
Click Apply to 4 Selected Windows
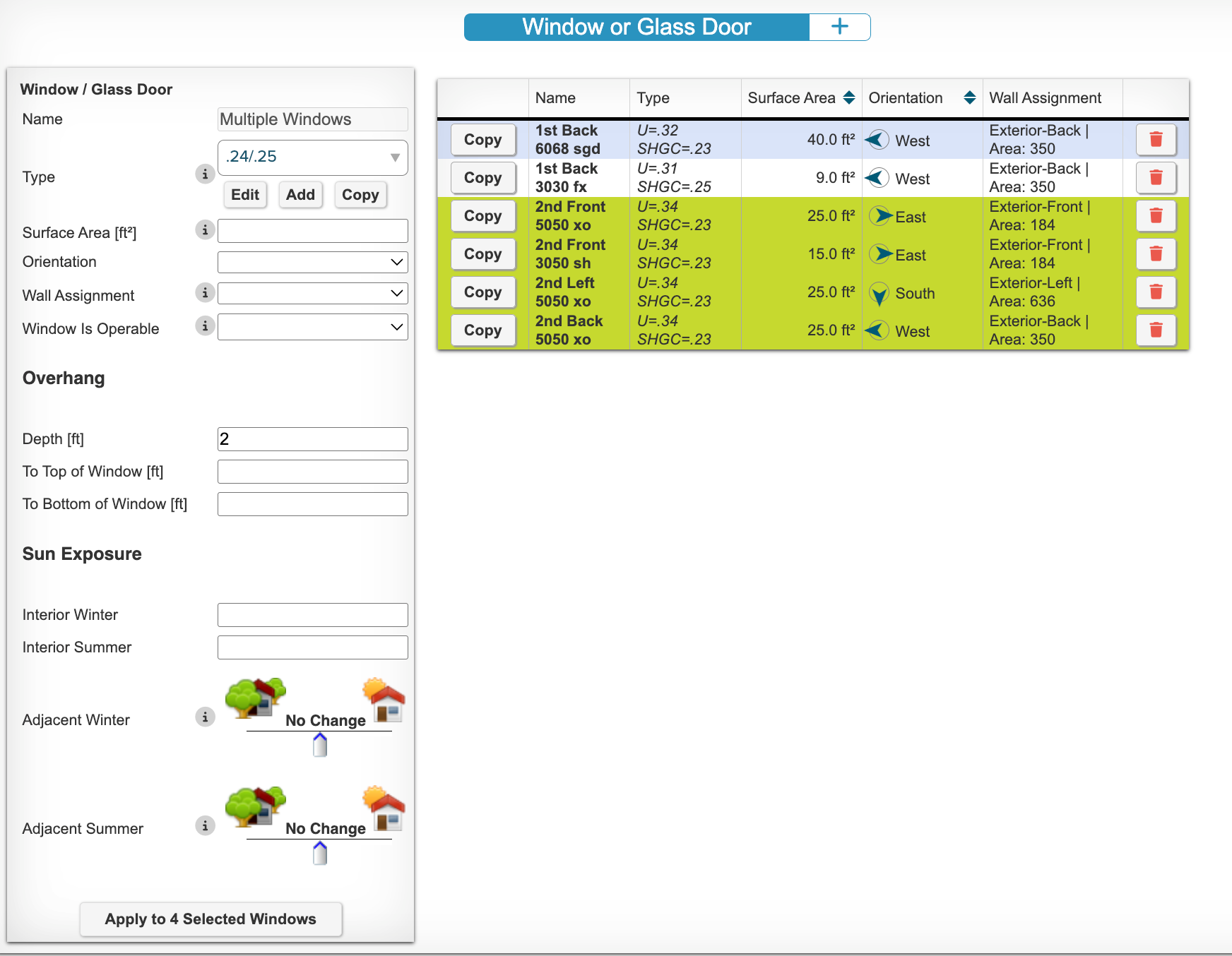point(211,919)
